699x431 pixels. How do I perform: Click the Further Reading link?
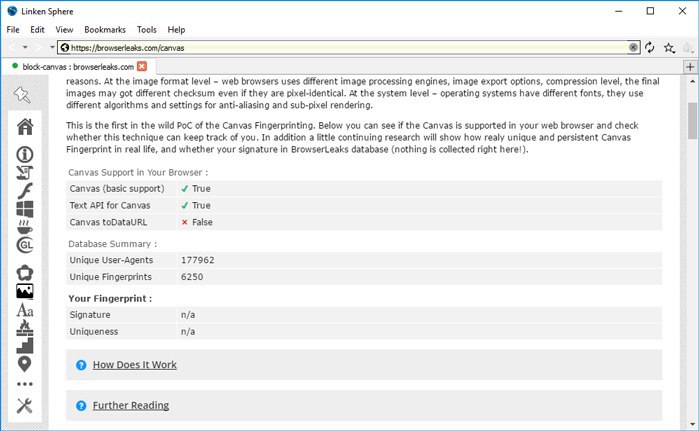click(131, 405)
